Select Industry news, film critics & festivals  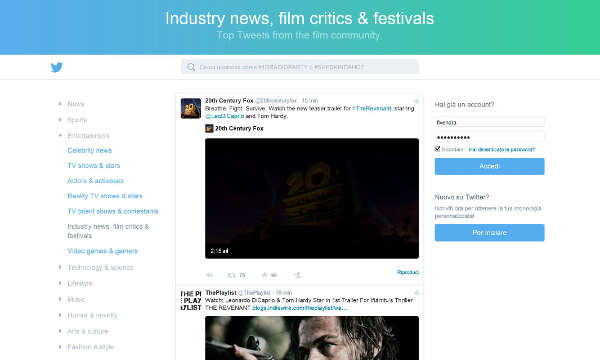(108, 231)
